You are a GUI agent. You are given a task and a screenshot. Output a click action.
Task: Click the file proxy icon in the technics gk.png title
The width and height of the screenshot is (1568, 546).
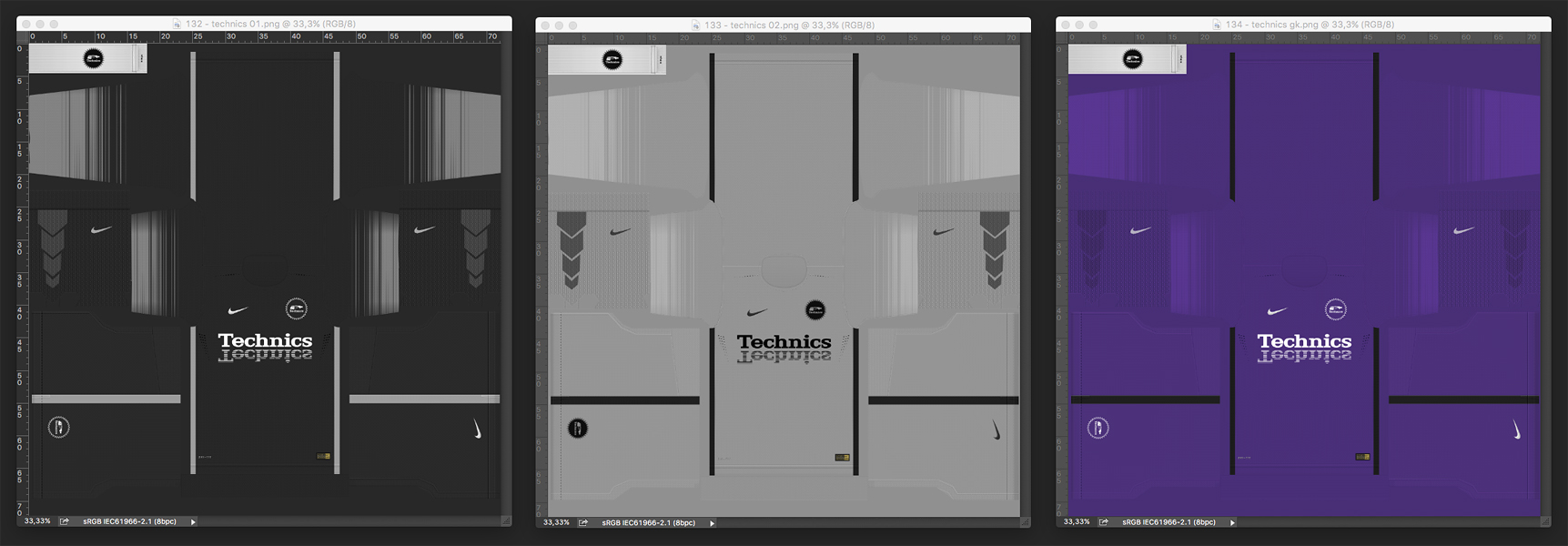[1217, 25]
